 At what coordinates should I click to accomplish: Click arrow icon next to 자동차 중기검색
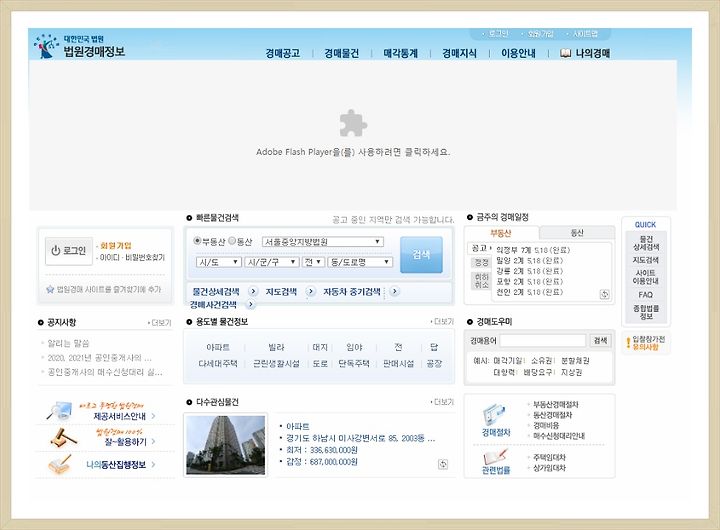point(394,291)
